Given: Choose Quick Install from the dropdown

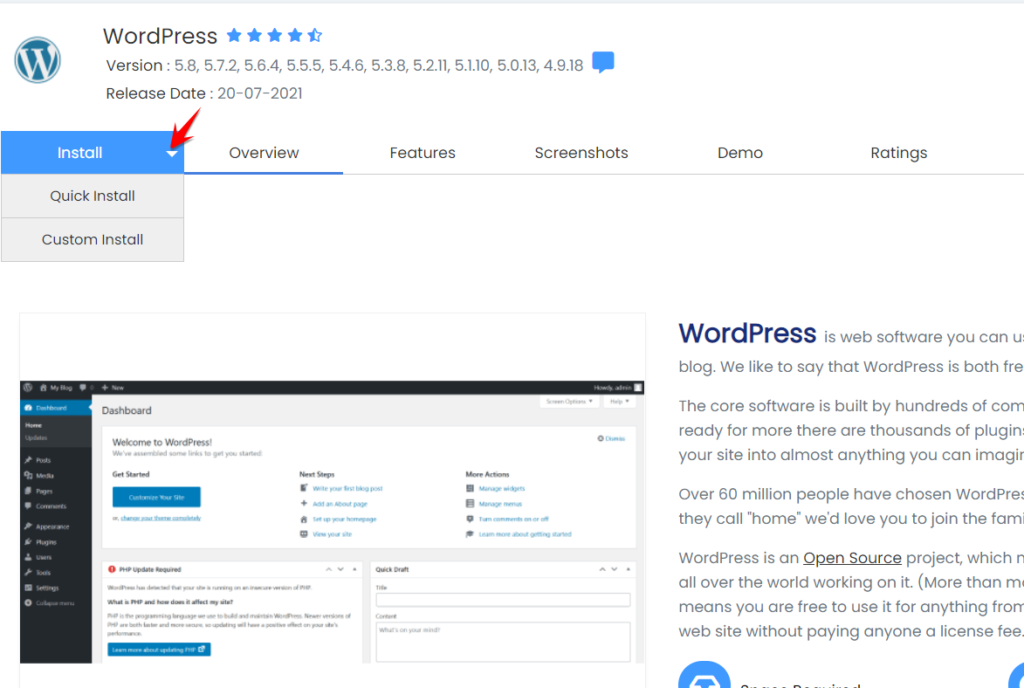Looking at the screenshot, I should (x=93, y=196).
